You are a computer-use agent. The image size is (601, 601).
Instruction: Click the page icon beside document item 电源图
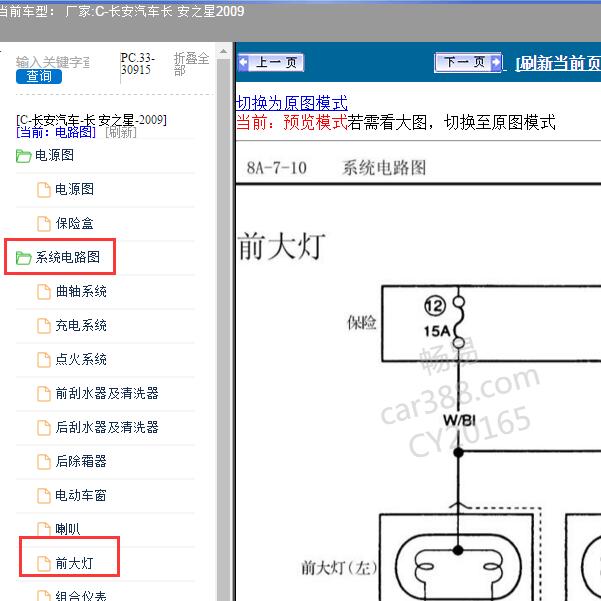44,190
